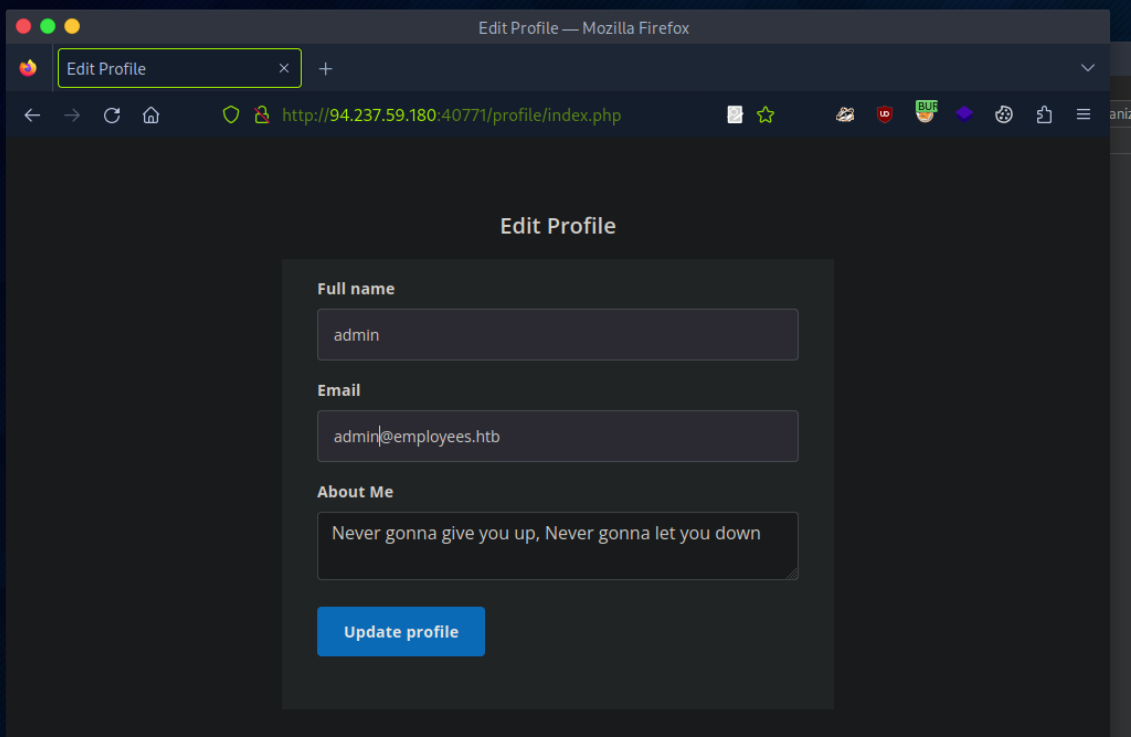Screen dimensions: 1131x737
Task: Click into the Email input field
Action: [x=557, y=436]
